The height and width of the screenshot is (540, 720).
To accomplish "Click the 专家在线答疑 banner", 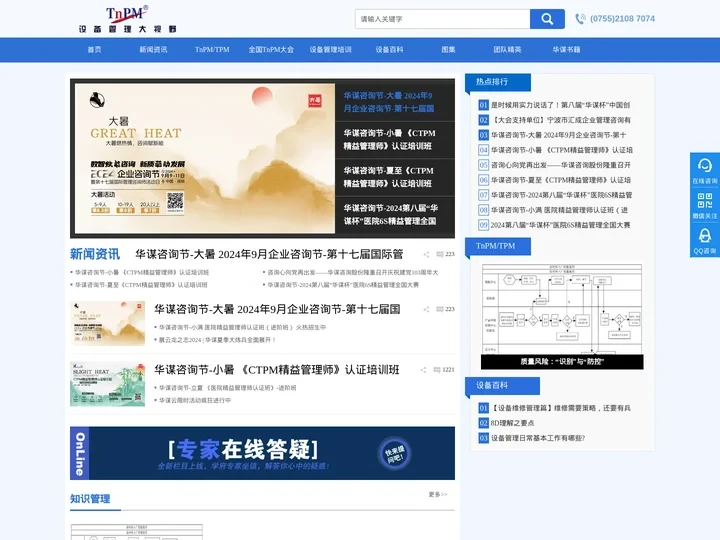I will point(262,453).
